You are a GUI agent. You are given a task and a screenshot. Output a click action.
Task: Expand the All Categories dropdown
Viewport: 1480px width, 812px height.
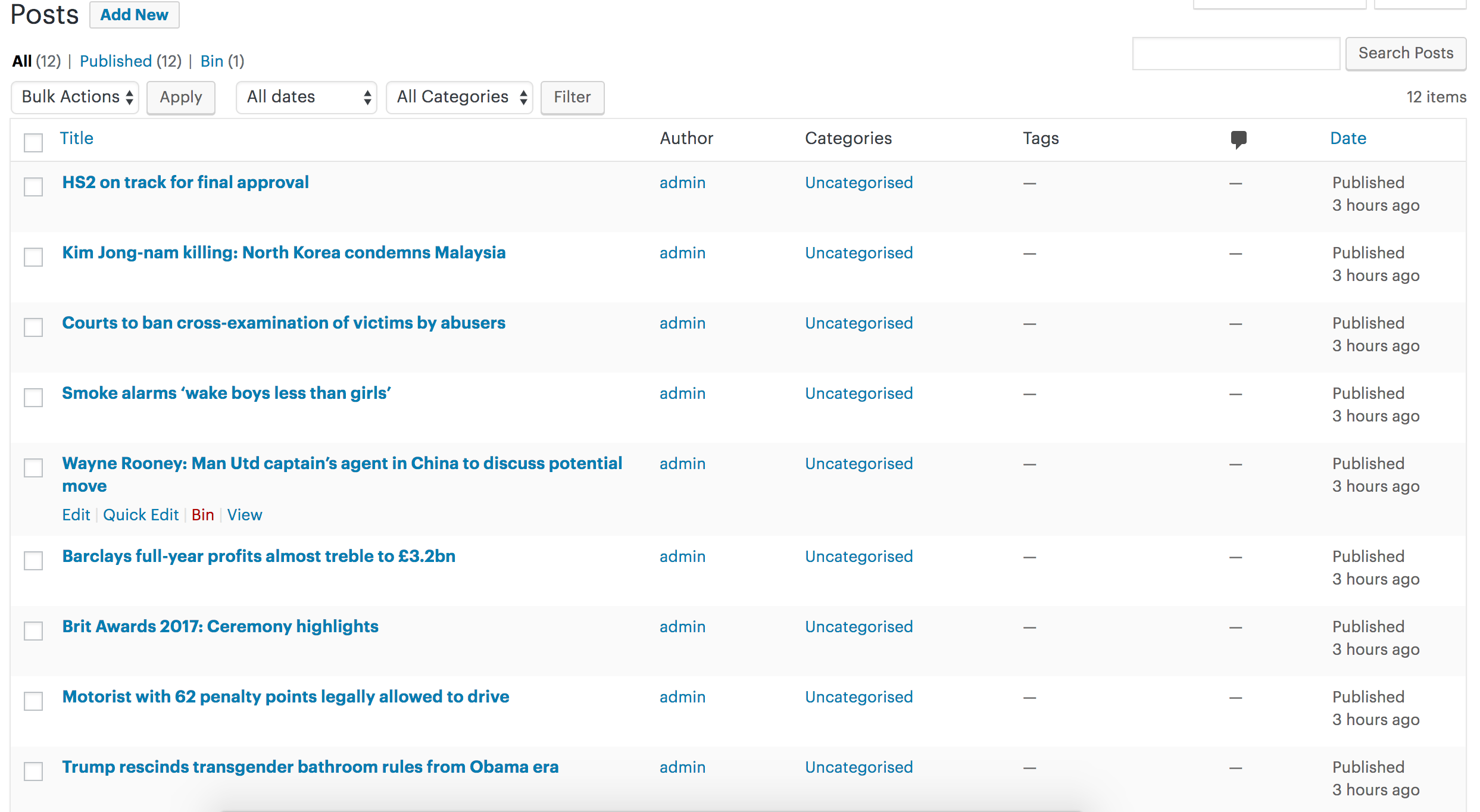coord(460,97)
